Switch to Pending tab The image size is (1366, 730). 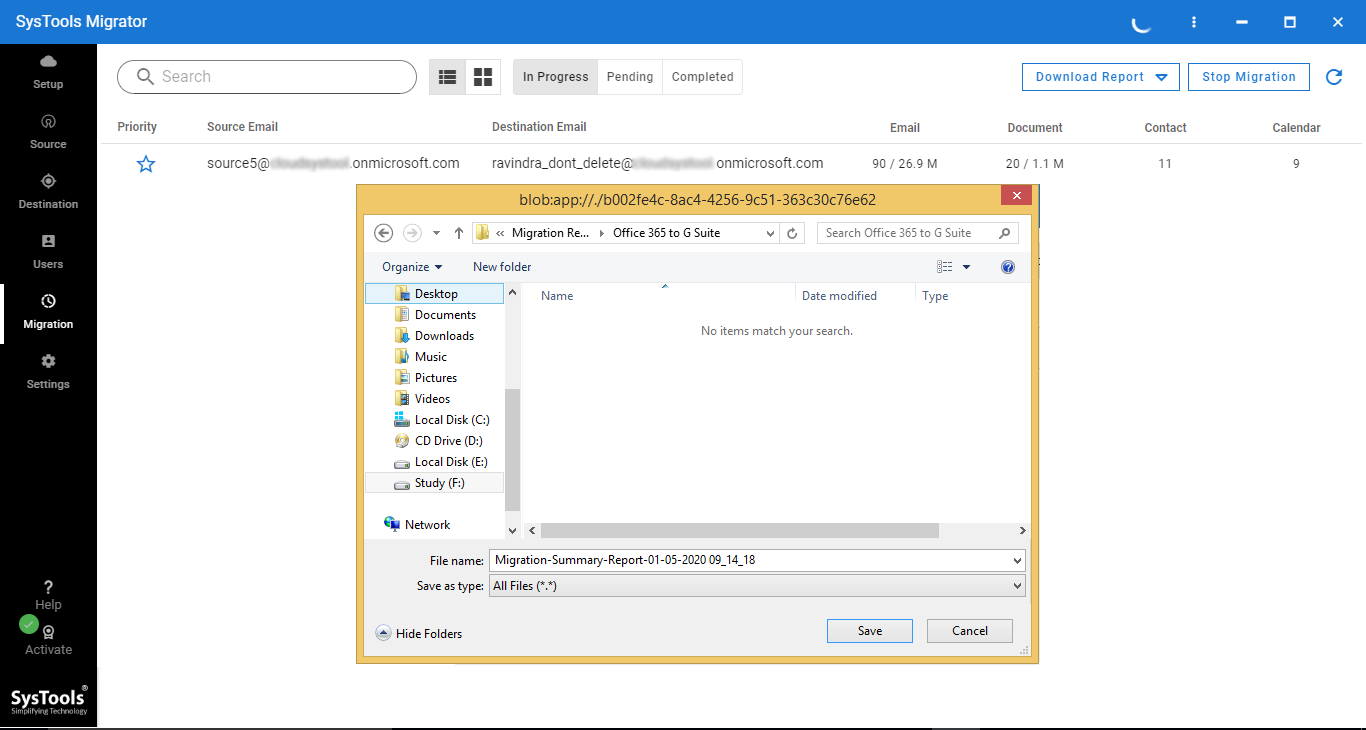630,77
